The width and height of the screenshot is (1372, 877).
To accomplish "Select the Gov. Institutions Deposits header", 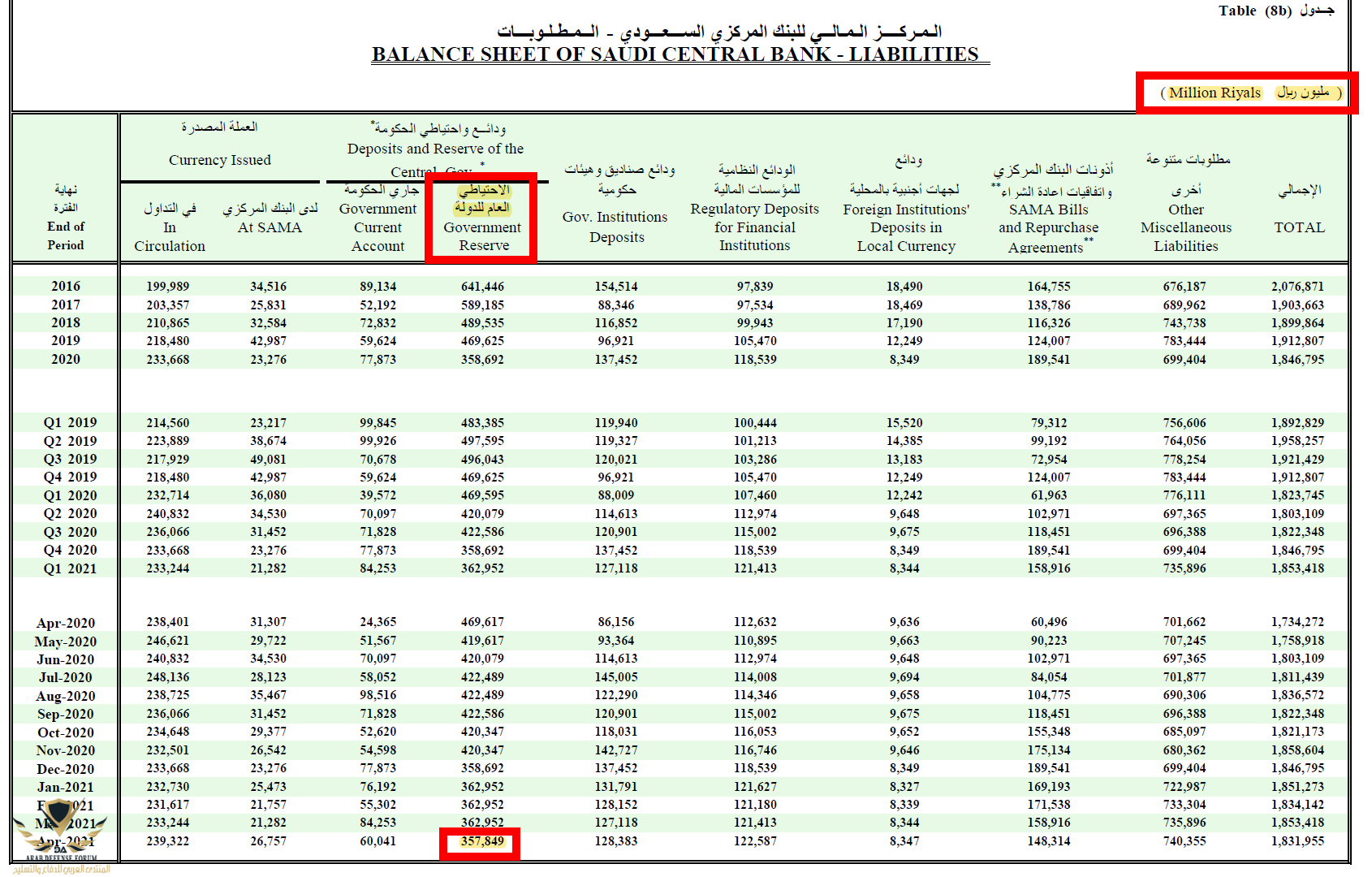I will [x=615, y=227].
